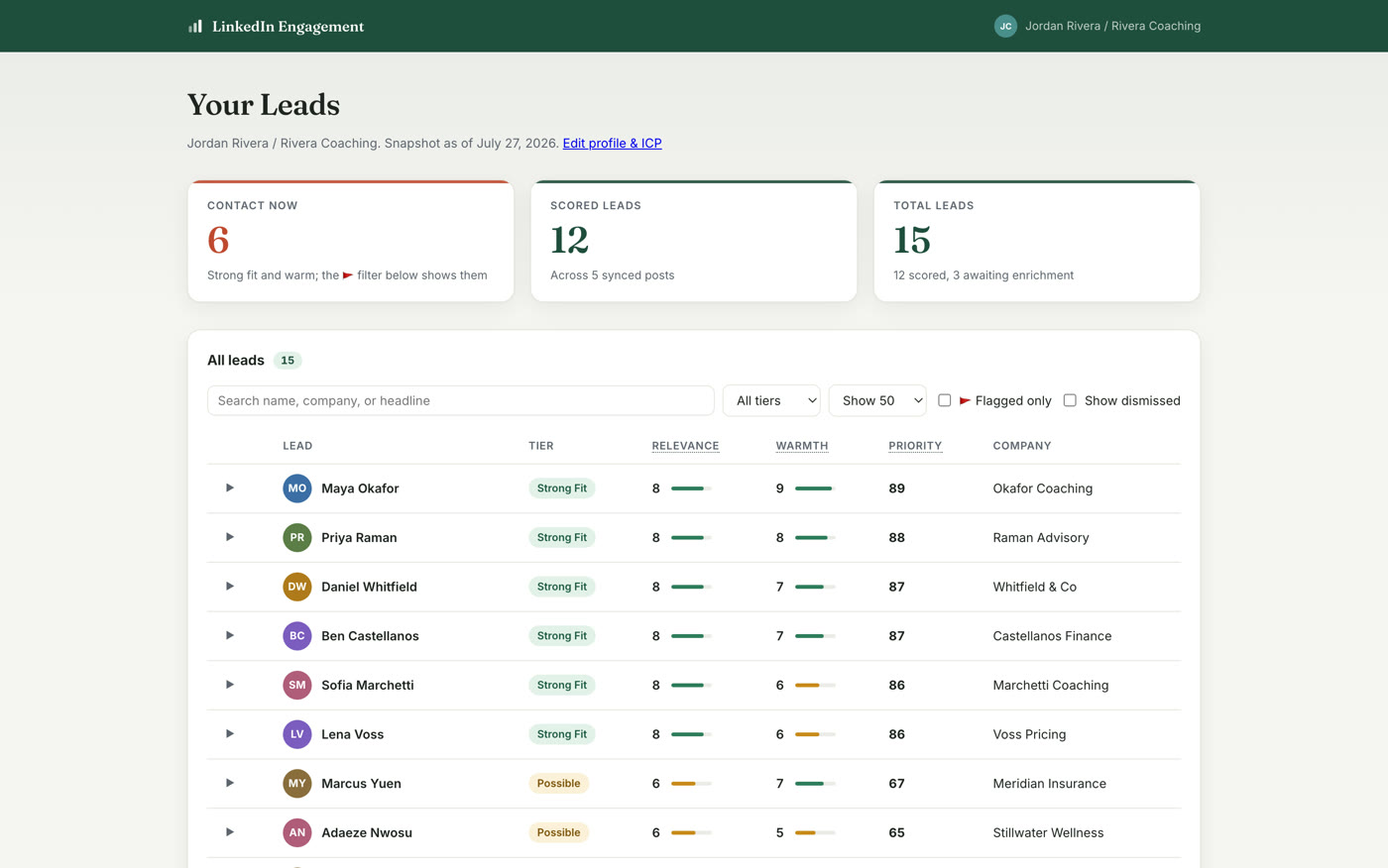Open the Edit profile & ICP link
Viewport: 1388px width, 868px height.
point(612,144)
